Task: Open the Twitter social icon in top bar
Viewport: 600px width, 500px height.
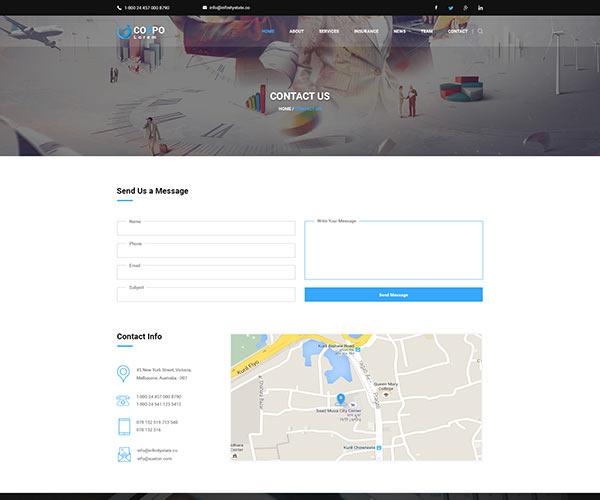Action: [451, 8]
